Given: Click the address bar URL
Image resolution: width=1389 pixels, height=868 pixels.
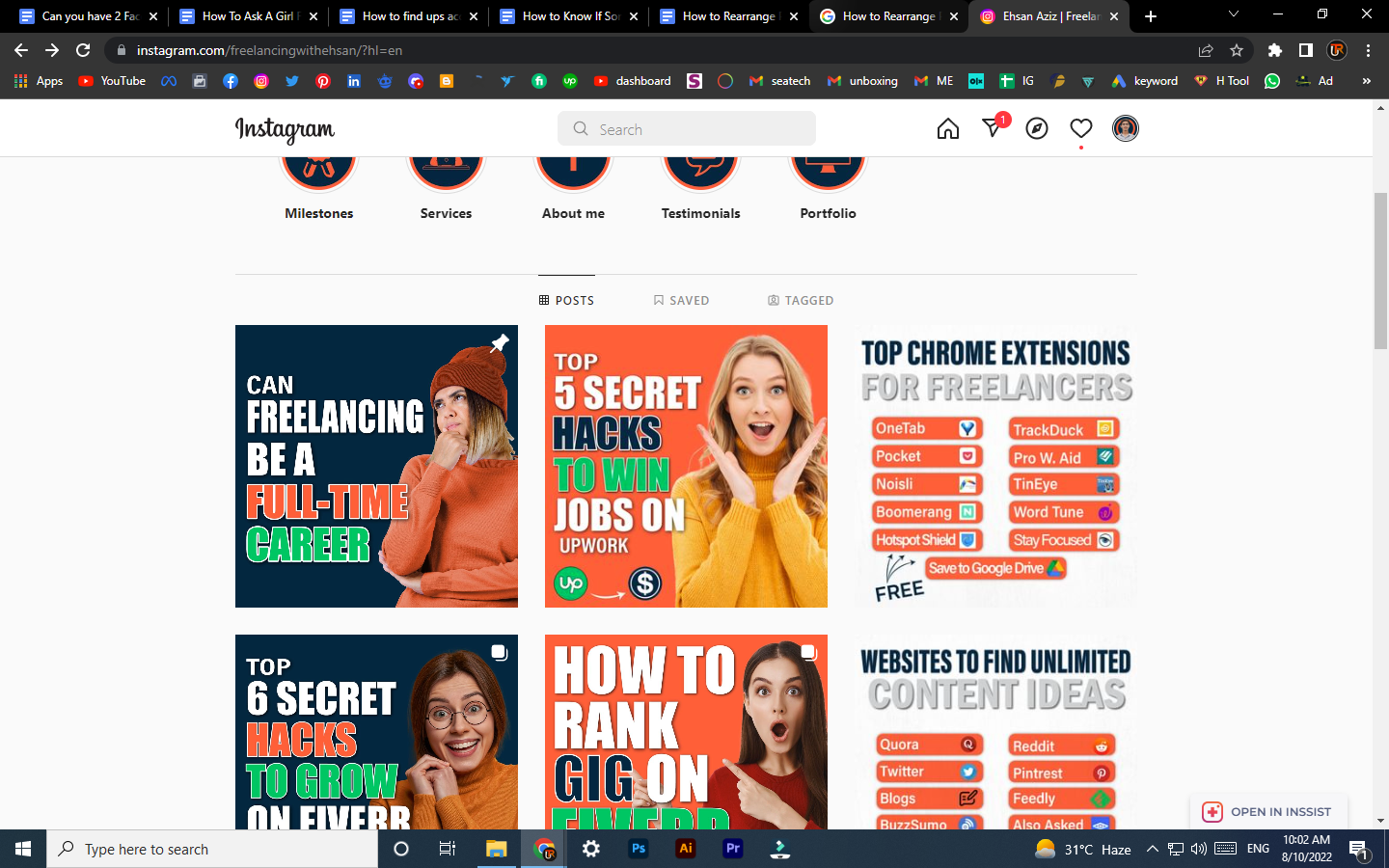Looking at the screenshot, I should (269, 50).
